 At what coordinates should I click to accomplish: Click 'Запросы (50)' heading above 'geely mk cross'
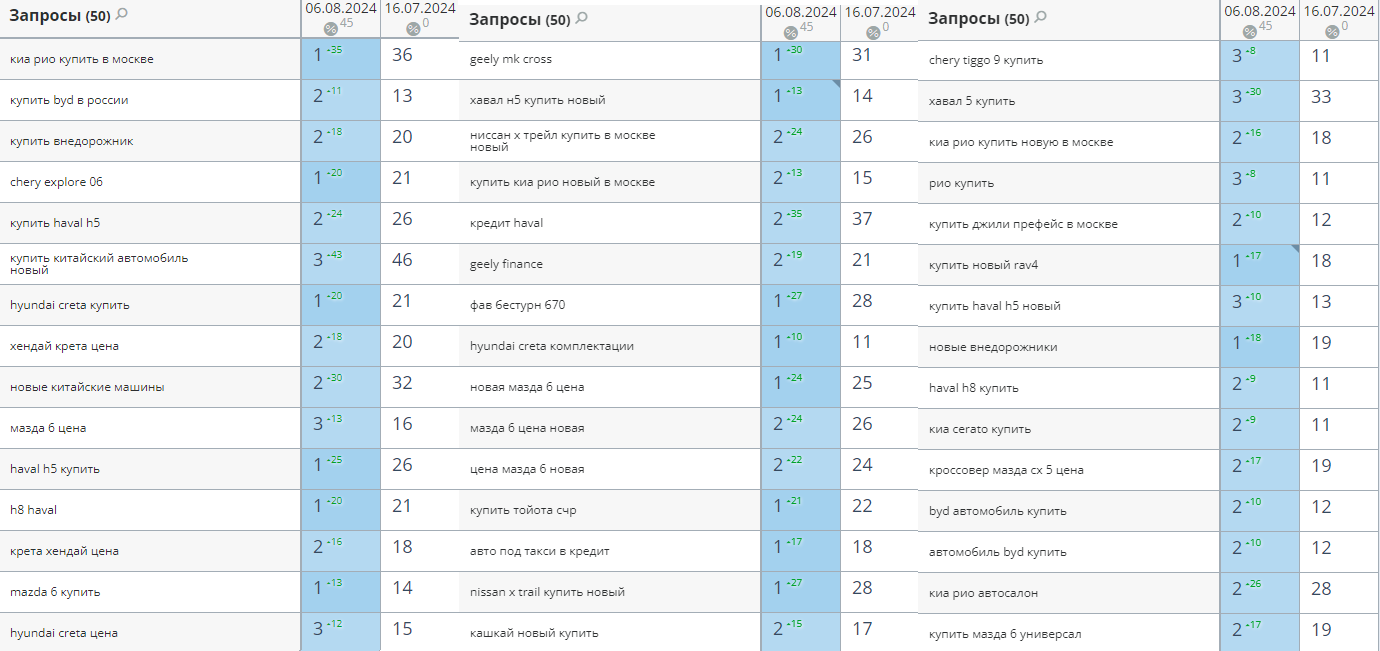tap(519, 19)
